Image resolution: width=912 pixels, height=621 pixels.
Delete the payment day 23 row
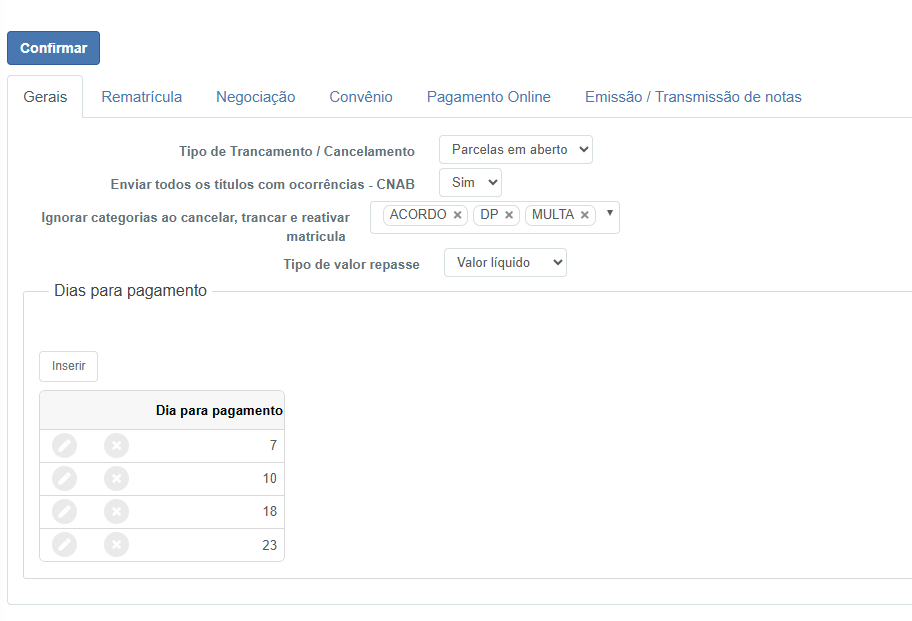click(116, 545)
